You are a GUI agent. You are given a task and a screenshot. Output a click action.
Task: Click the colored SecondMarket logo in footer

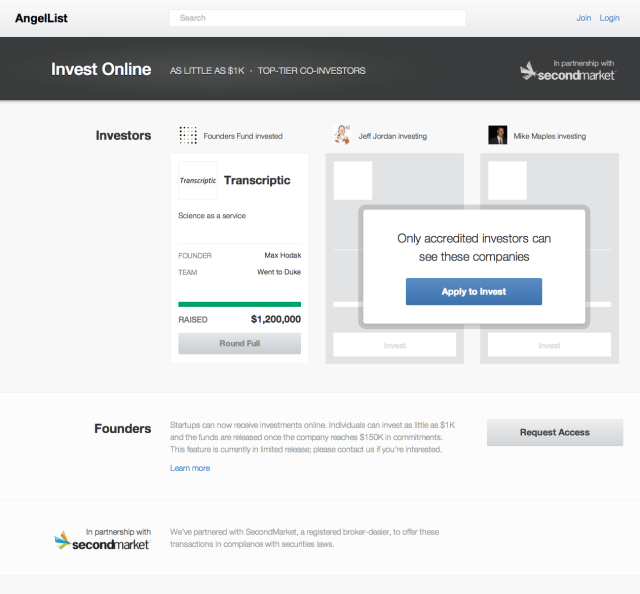pos(102,539)
